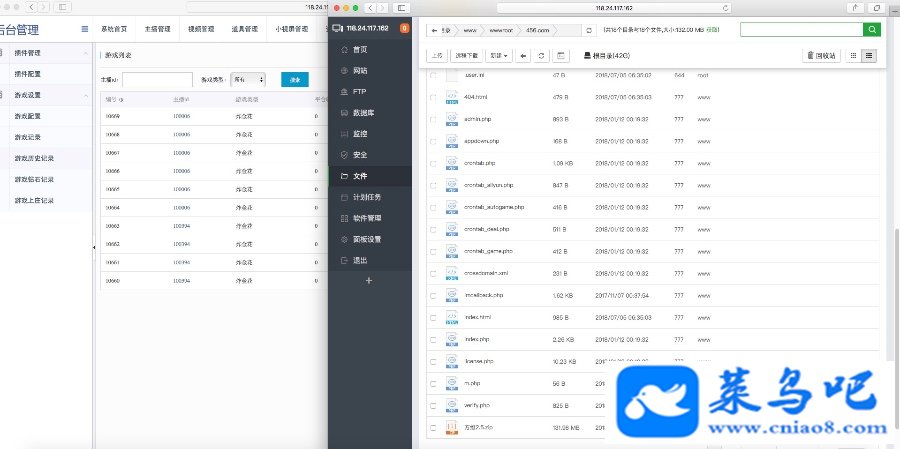Switch file manager to list view
The height and width of the screenshot is (449, 900).
(x=868, y=56)
